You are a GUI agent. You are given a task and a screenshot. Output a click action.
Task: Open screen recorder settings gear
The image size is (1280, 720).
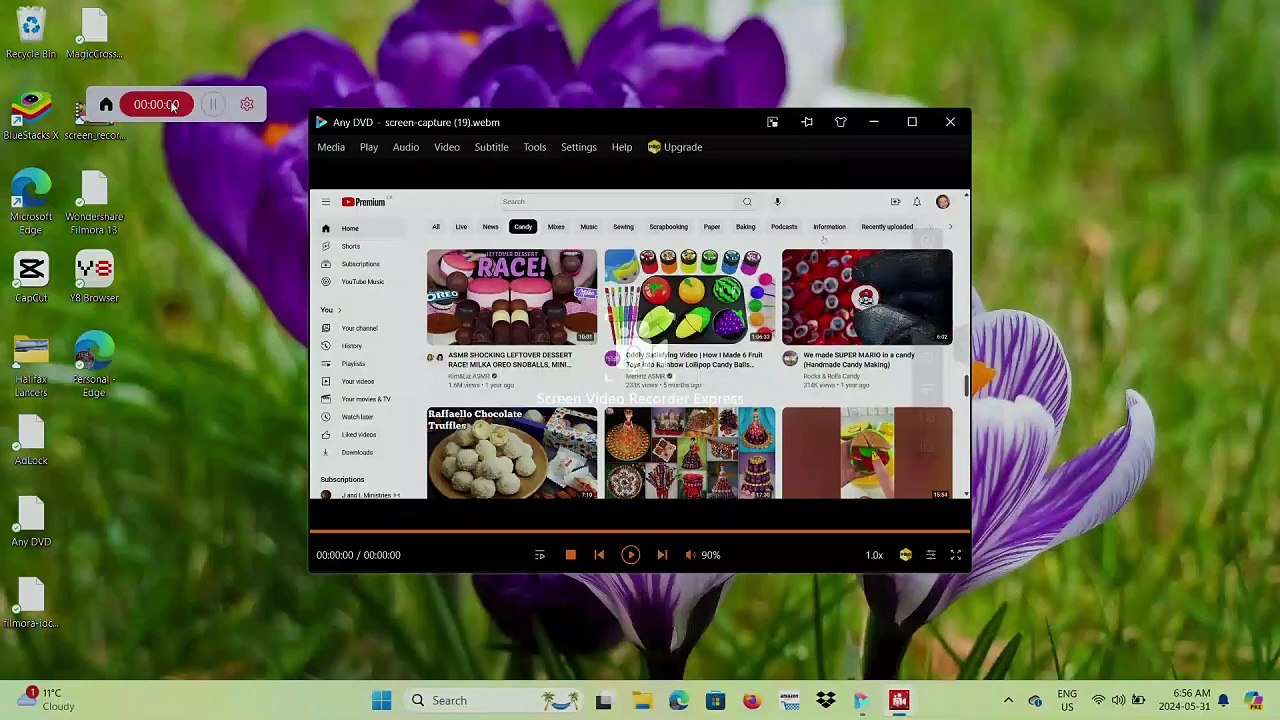(247, 104)
